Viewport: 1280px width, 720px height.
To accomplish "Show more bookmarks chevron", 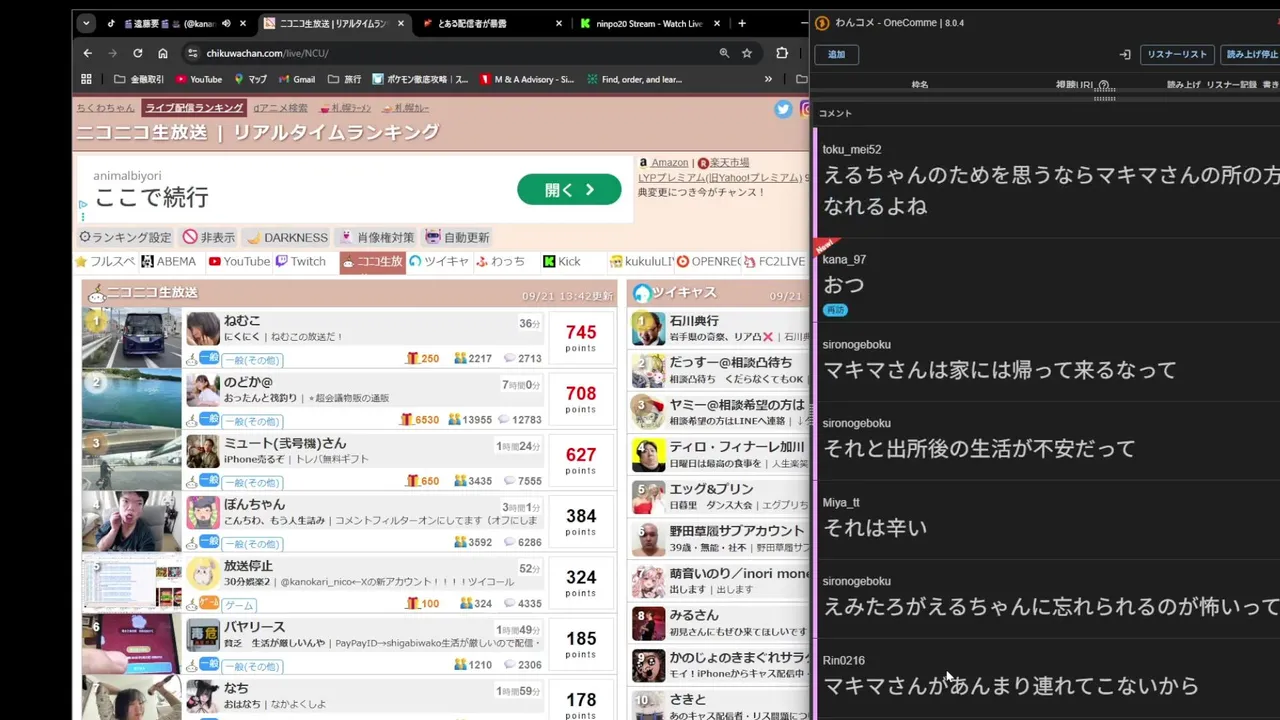I will [x=768, y=79].
